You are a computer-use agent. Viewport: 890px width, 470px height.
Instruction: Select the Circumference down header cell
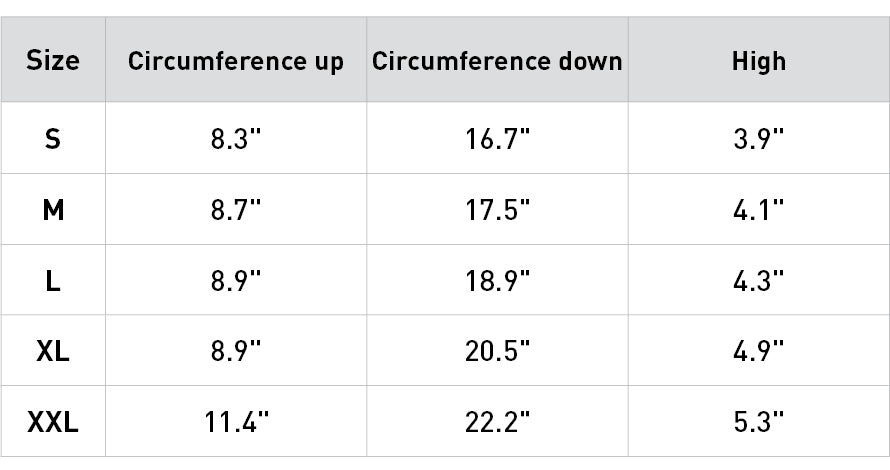point(497,61)
